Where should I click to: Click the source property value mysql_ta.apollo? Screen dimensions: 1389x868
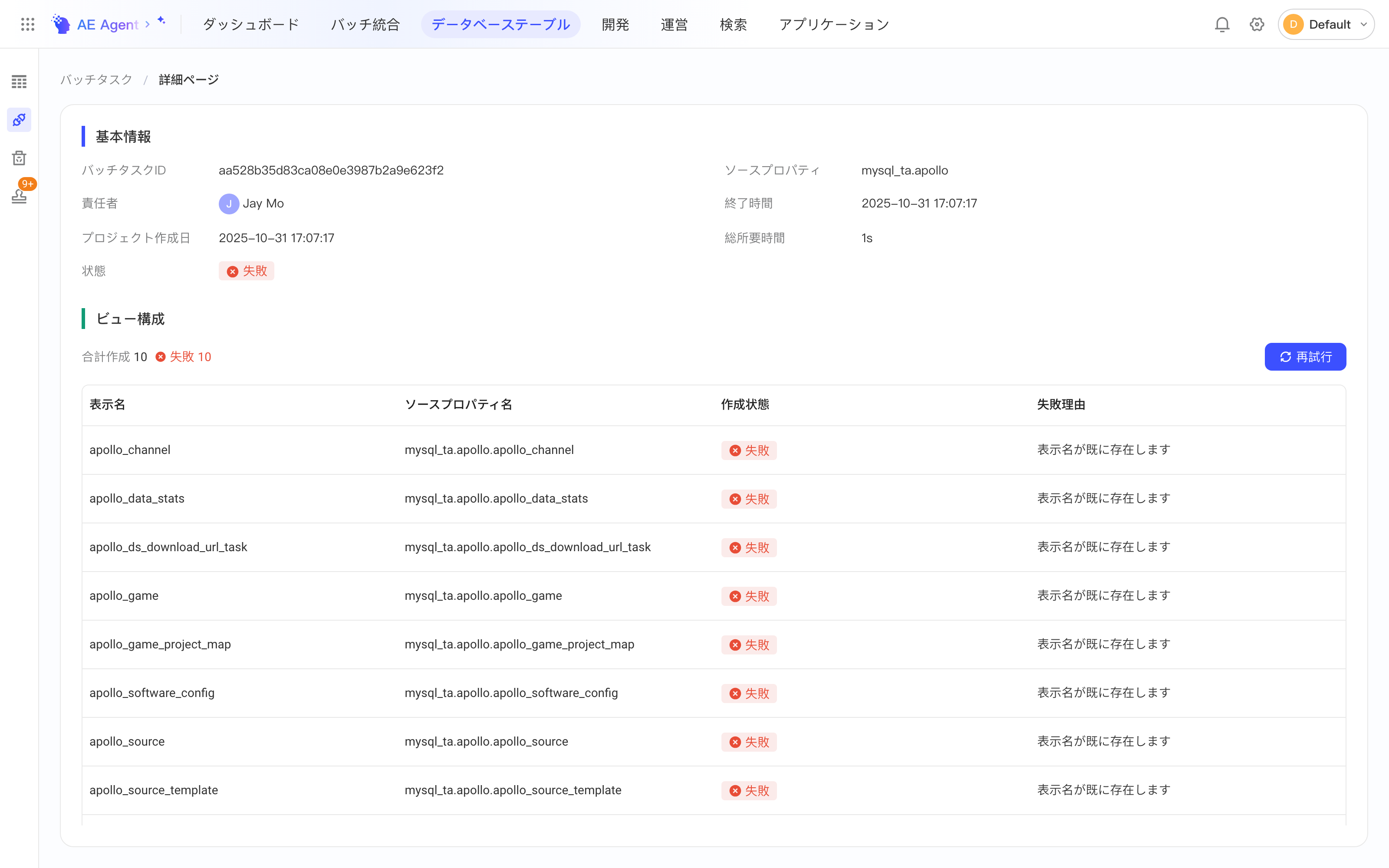[905, 171]
